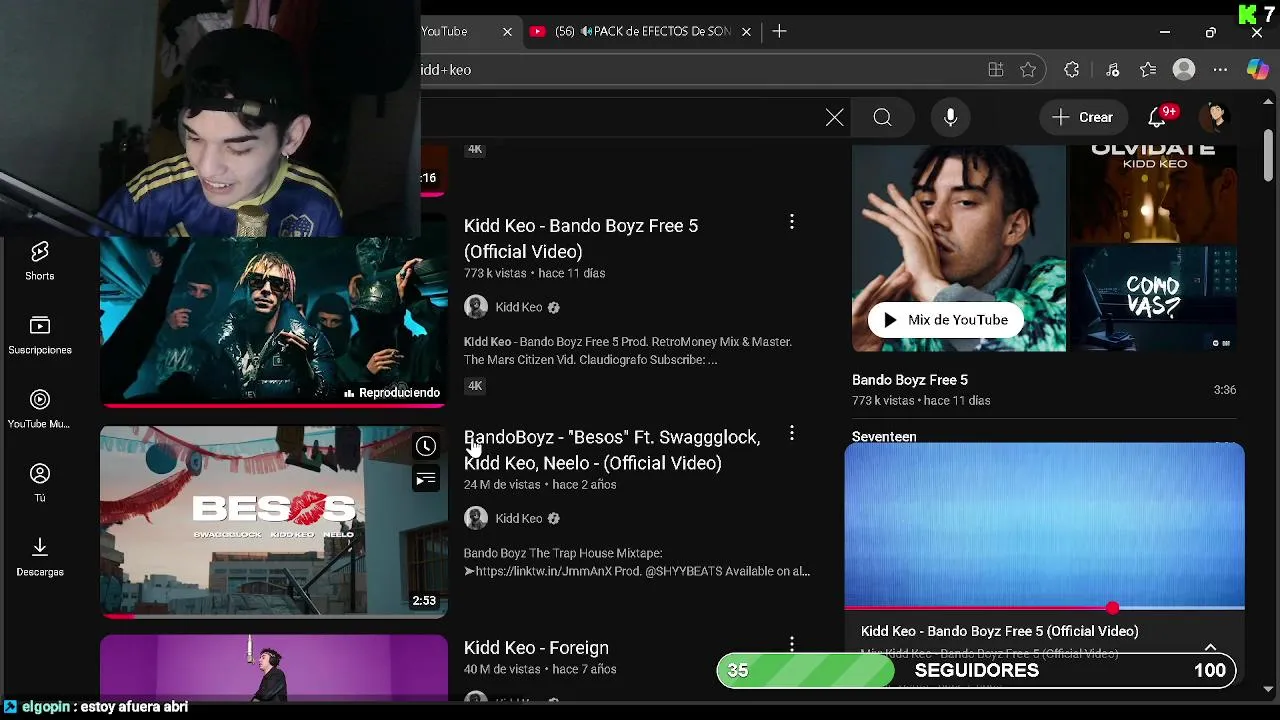The width and height of the screenshot is (1280, 720).
Task: Click the 'Seventeen' text
Action: click(884, 437)
